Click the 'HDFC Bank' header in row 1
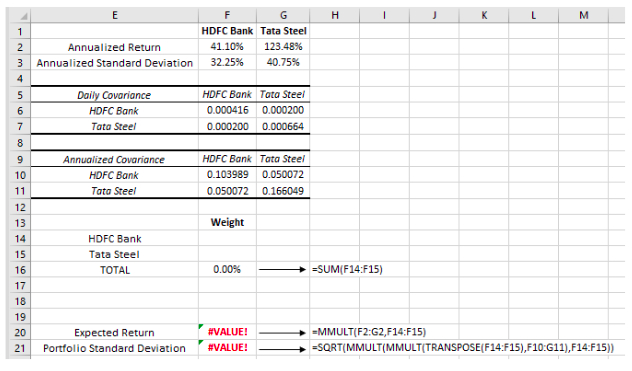The image size is (632, 371). [227, 31]
